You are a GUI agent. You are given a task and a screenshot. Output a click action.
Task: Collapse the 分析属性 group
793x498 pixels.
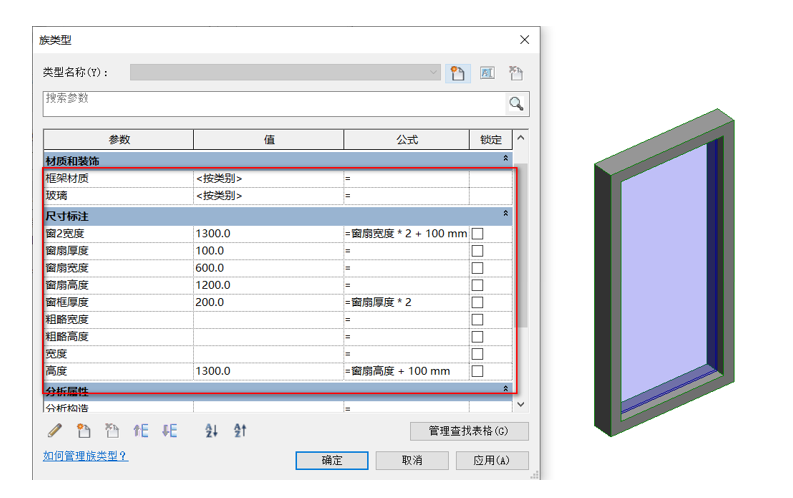pyautogui.click(x=505, y=388)
